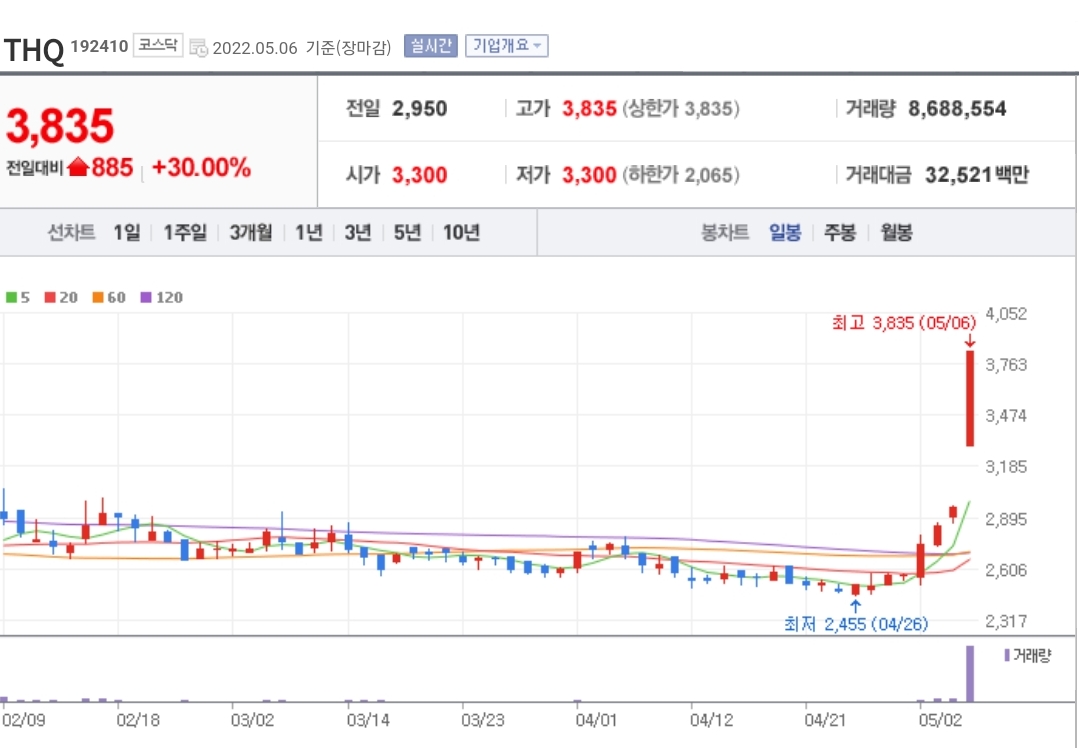Click the calendar icon beside 2022.05.06
This screenshot has width=1079, height=748.
click(x=198, y=47)
